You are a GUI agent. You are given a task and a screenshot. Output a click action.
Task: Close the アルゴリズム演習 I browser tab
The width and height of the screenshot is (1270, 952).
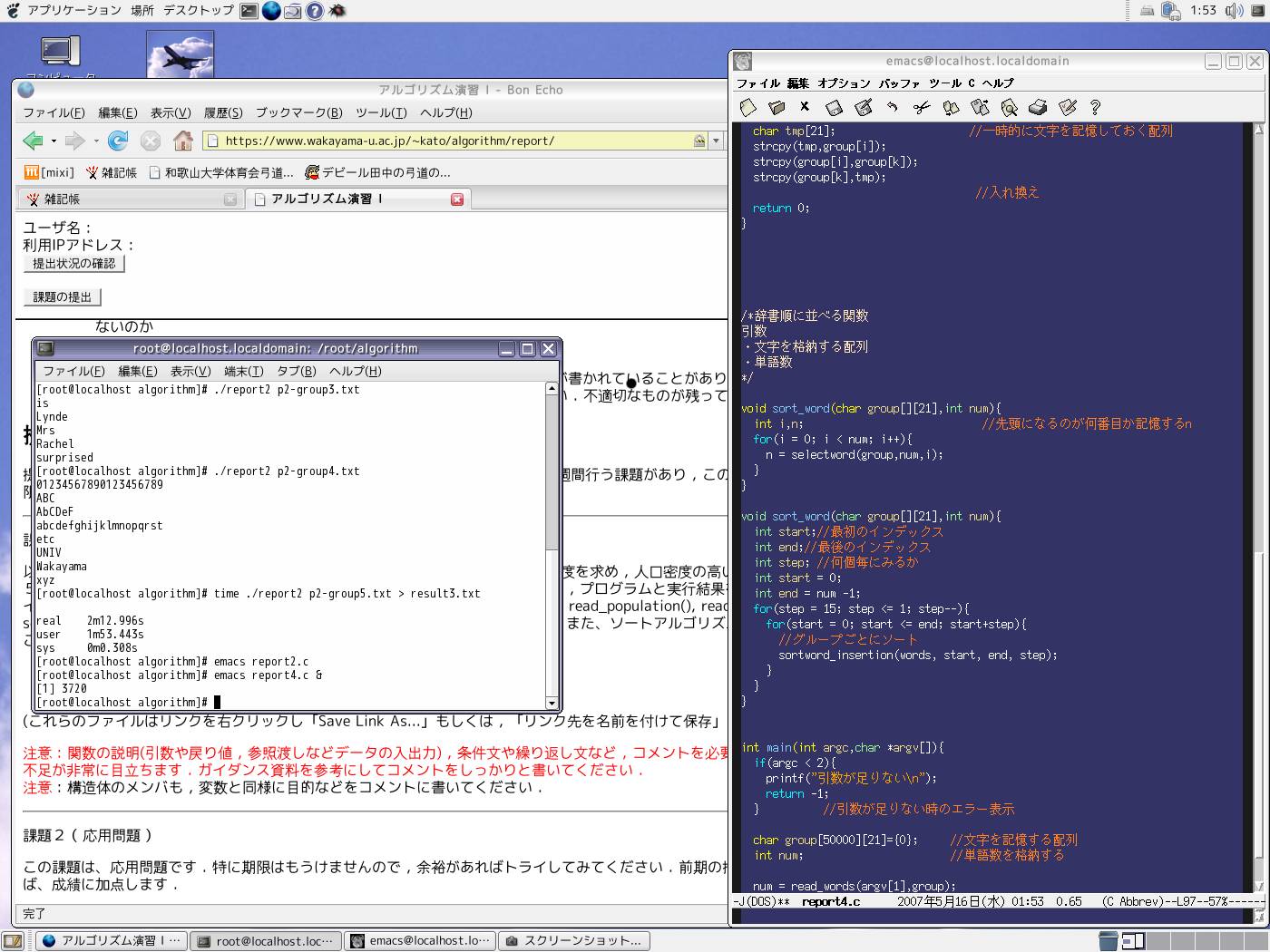tap(457, 199)
